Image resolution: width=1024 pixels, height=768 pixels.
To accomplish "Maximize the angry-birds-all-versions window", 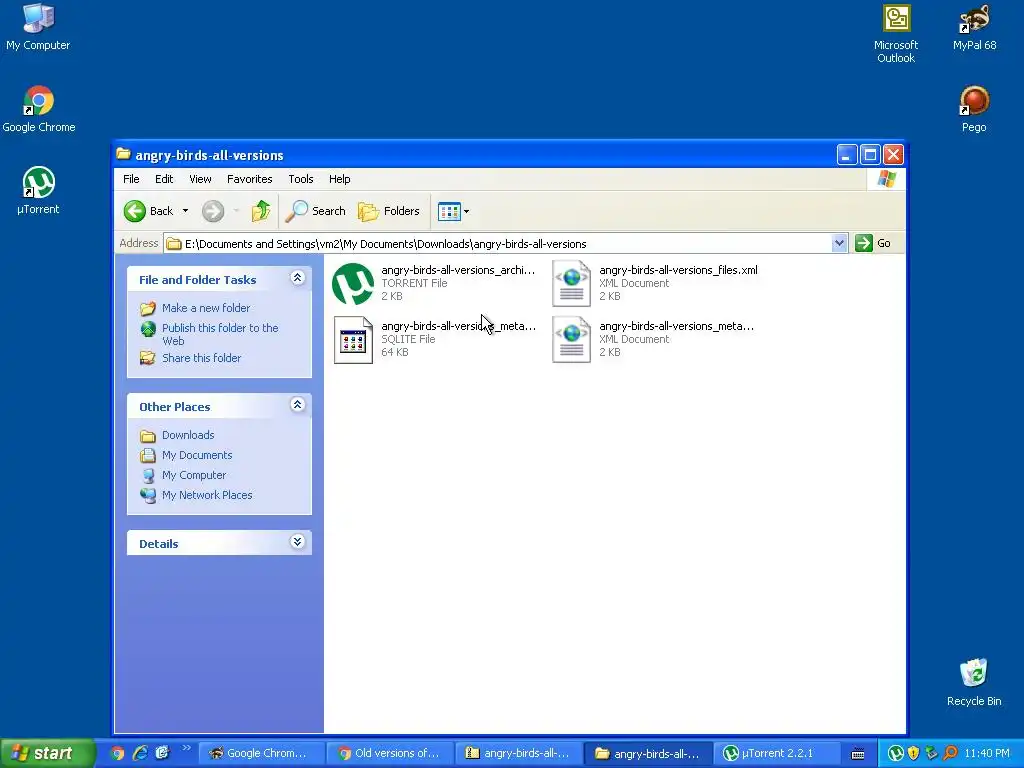I will click(870, 155).
